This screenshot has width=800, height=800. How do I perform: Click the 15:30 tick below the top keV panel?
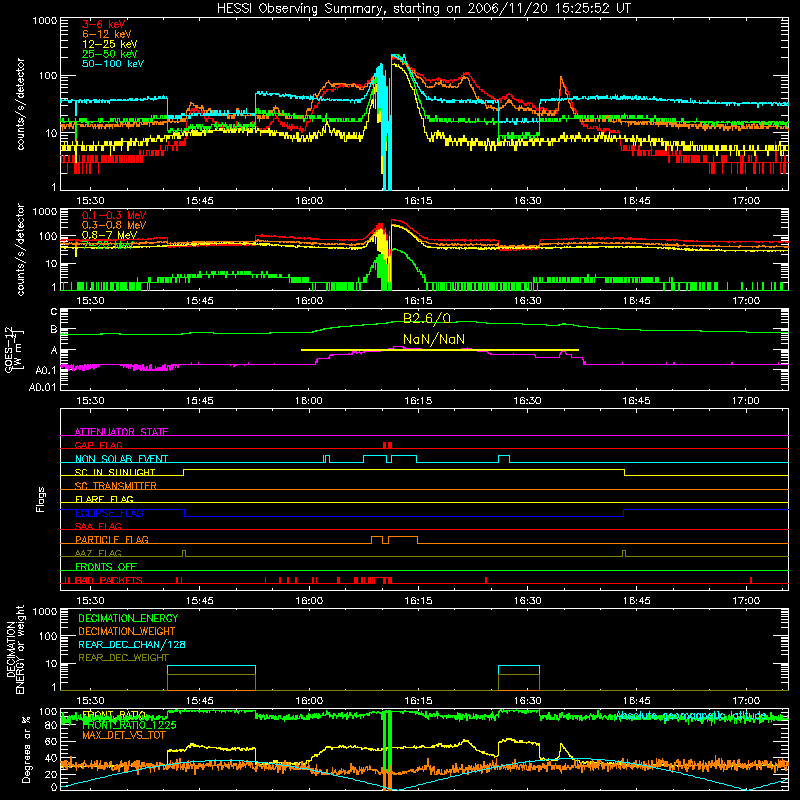pos(90,201)
